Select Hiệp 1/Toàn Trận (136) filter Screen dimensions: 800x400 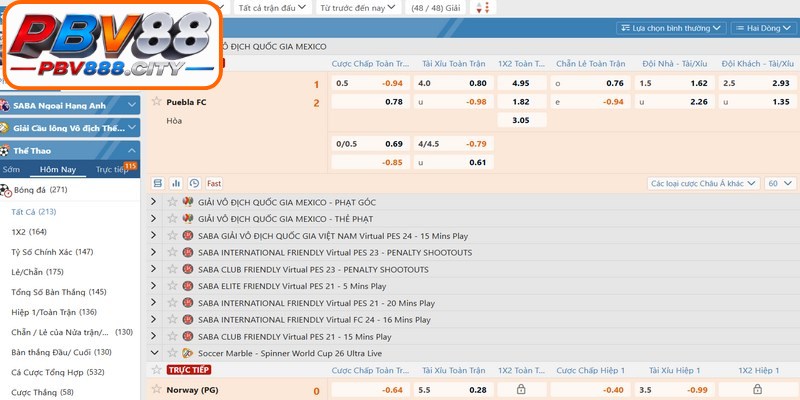(x=54, y=312)
